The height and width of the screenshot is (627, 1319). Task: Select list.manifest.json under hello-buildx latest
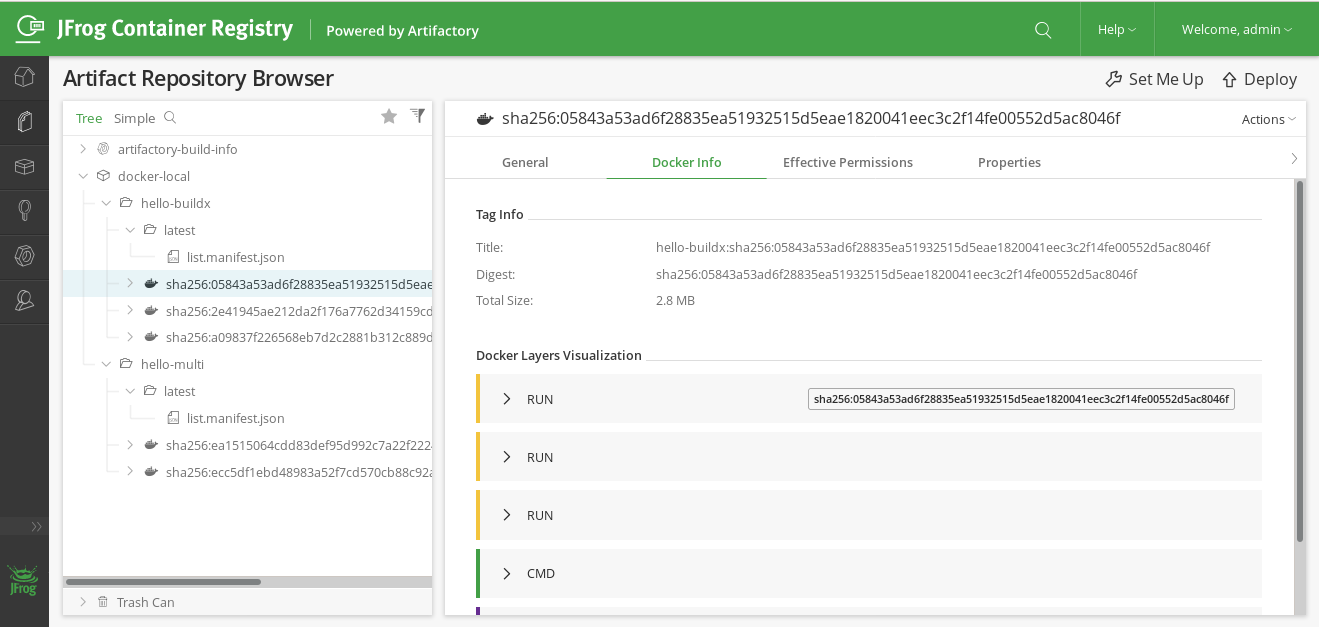(x=235, y=257)
